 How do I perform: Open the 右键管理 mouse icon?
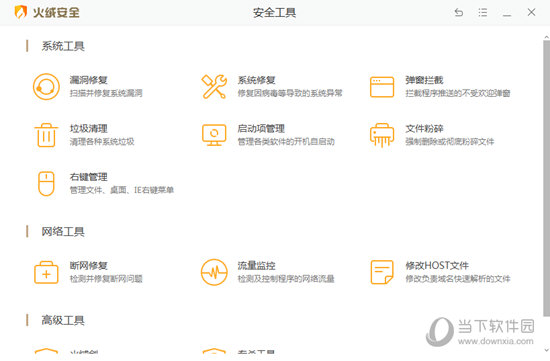point(46,183)
